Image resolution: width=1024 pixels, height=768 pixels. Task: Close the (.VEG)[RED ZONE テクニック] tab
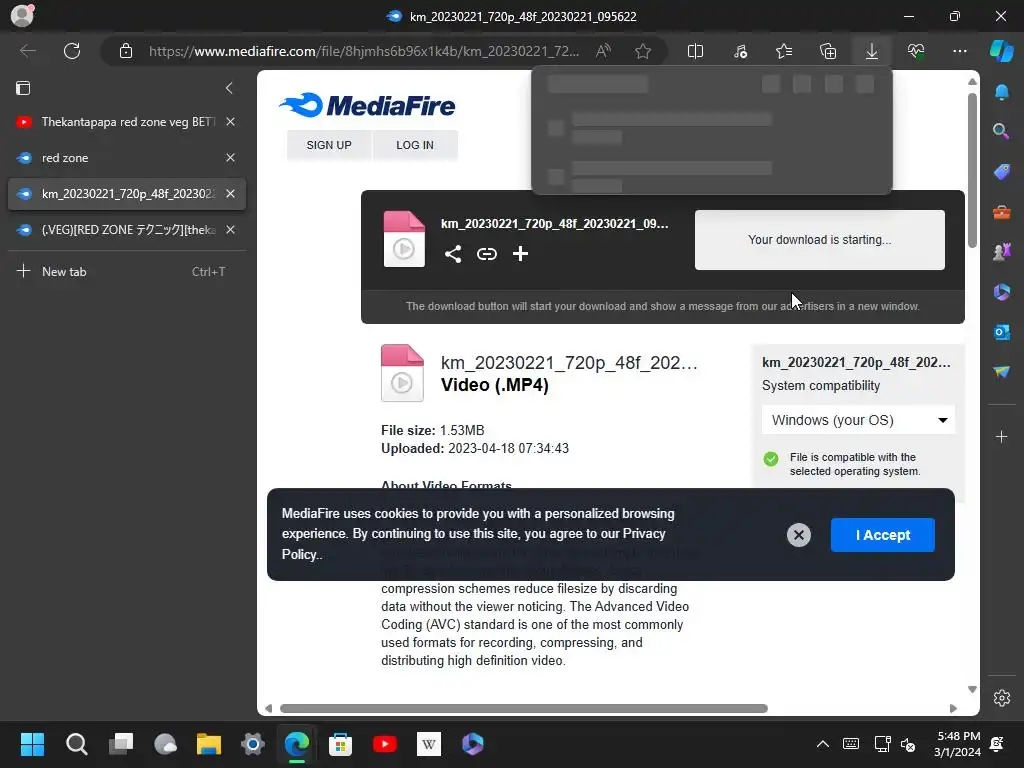[x=231, y=229]
